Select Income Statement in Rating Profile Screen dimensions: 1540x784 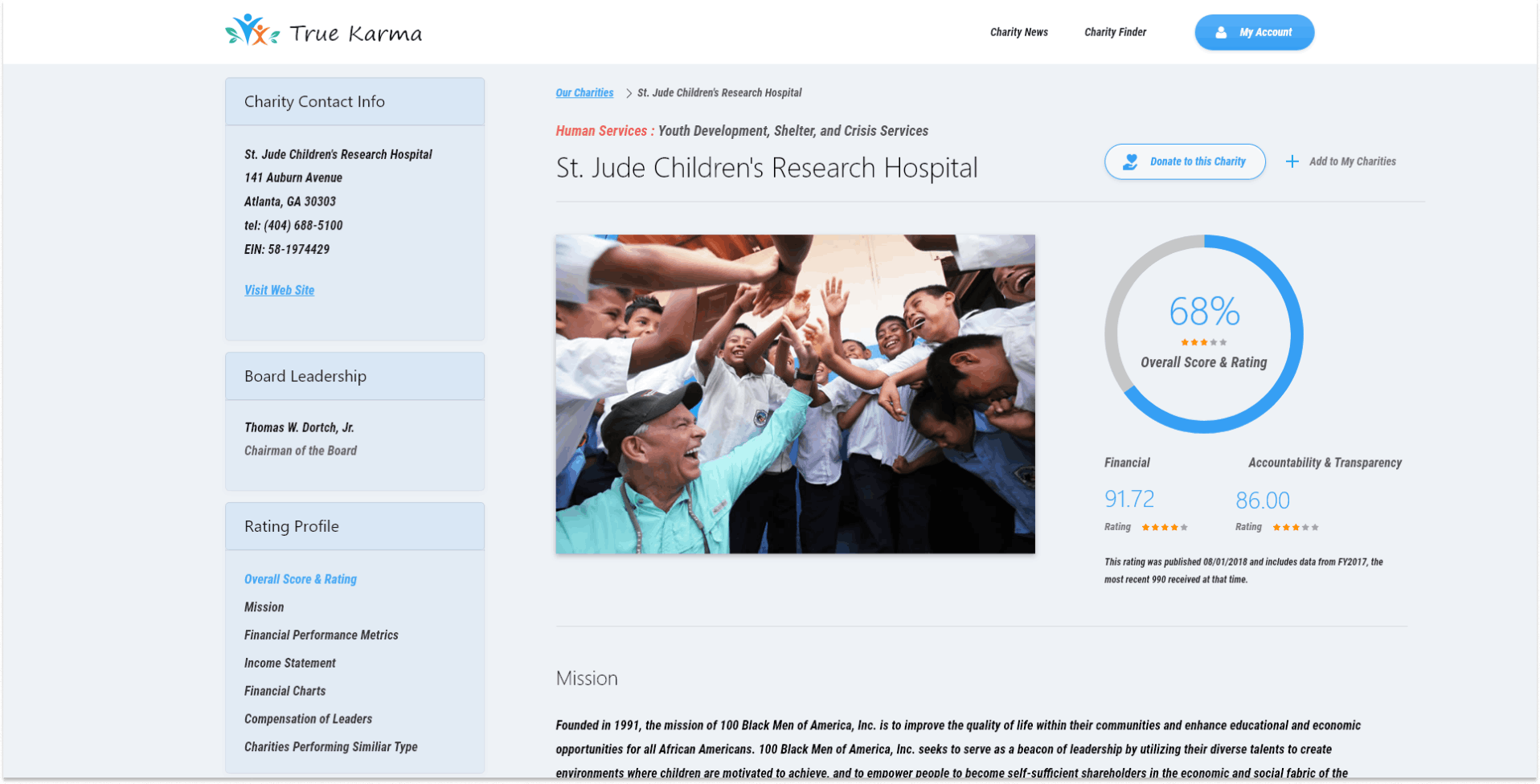(x=289, y=663)
